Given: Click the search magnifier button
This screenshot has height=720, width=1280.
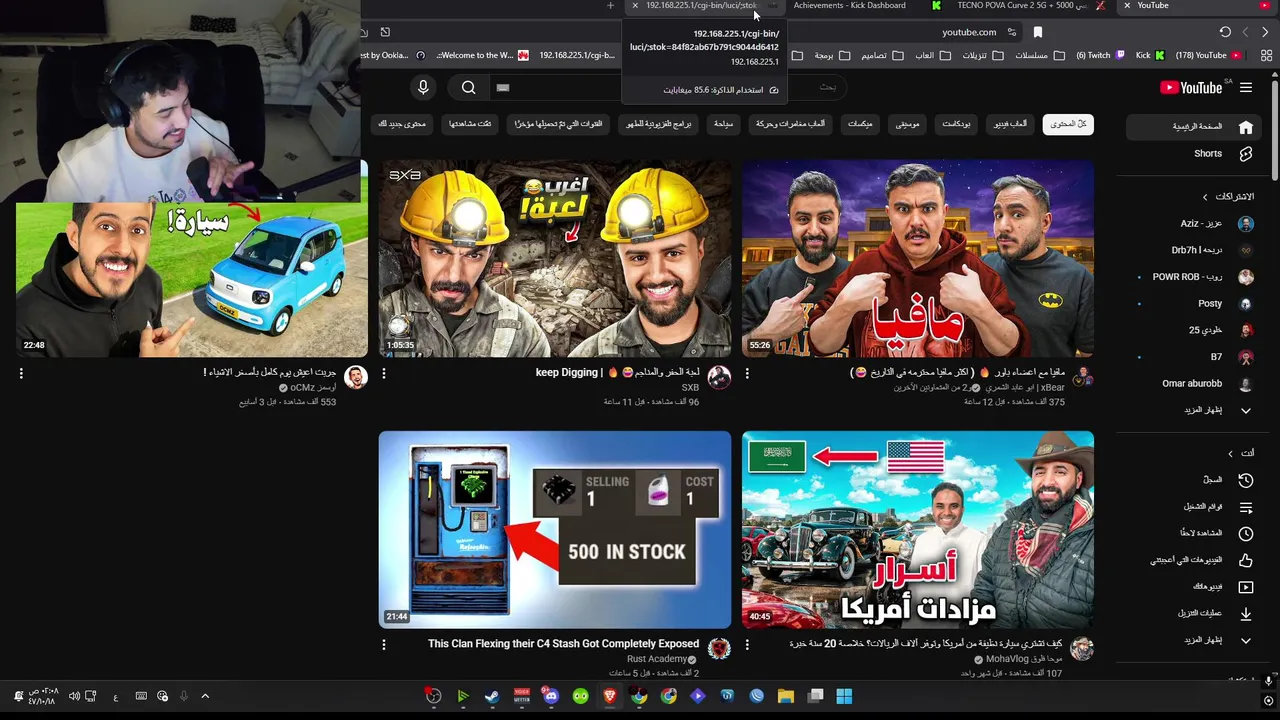Looking at the screenshot, I should coord(468,88).
